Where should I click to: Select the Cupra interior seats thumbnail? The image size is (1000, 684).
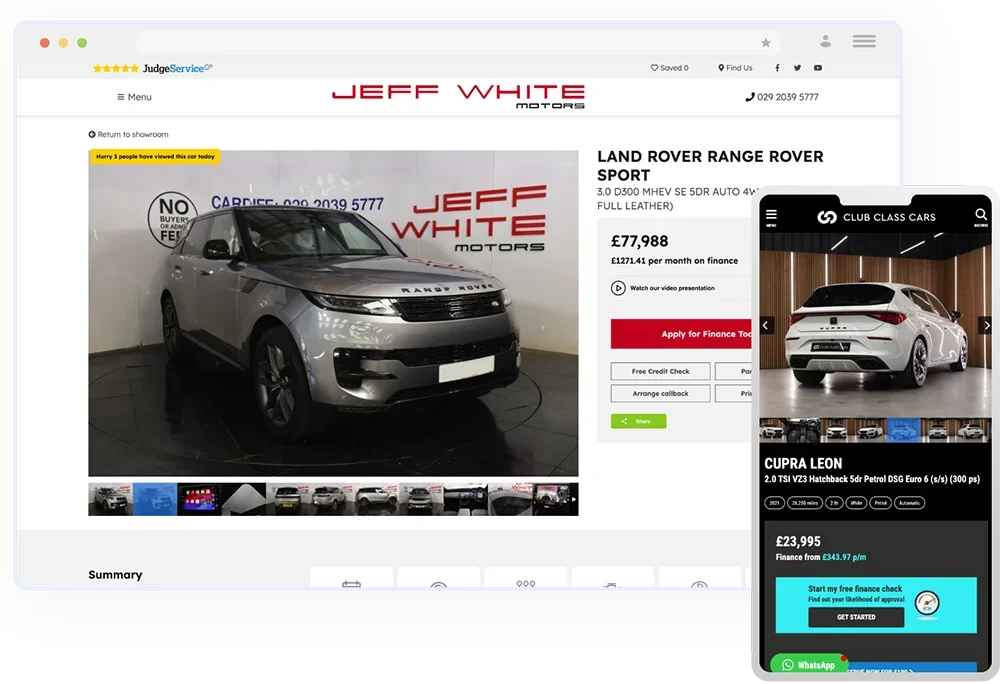[x=801, y=430]
